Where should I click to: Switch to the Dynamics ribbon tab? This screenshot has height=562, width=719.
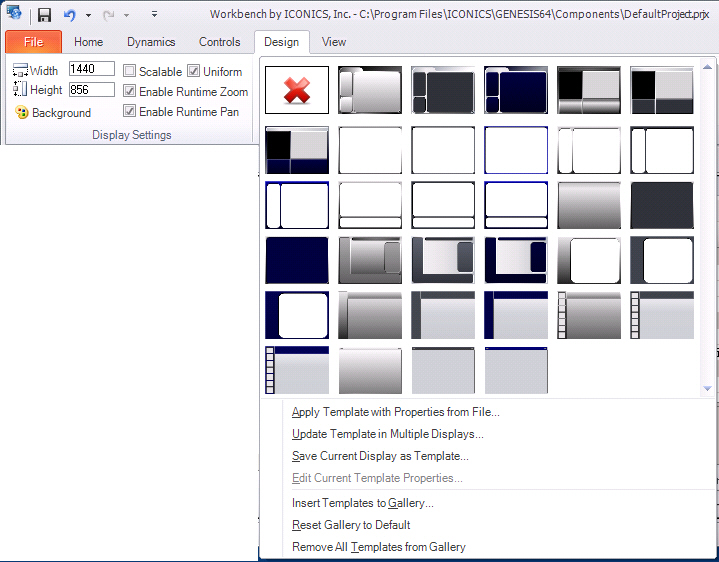151,42
